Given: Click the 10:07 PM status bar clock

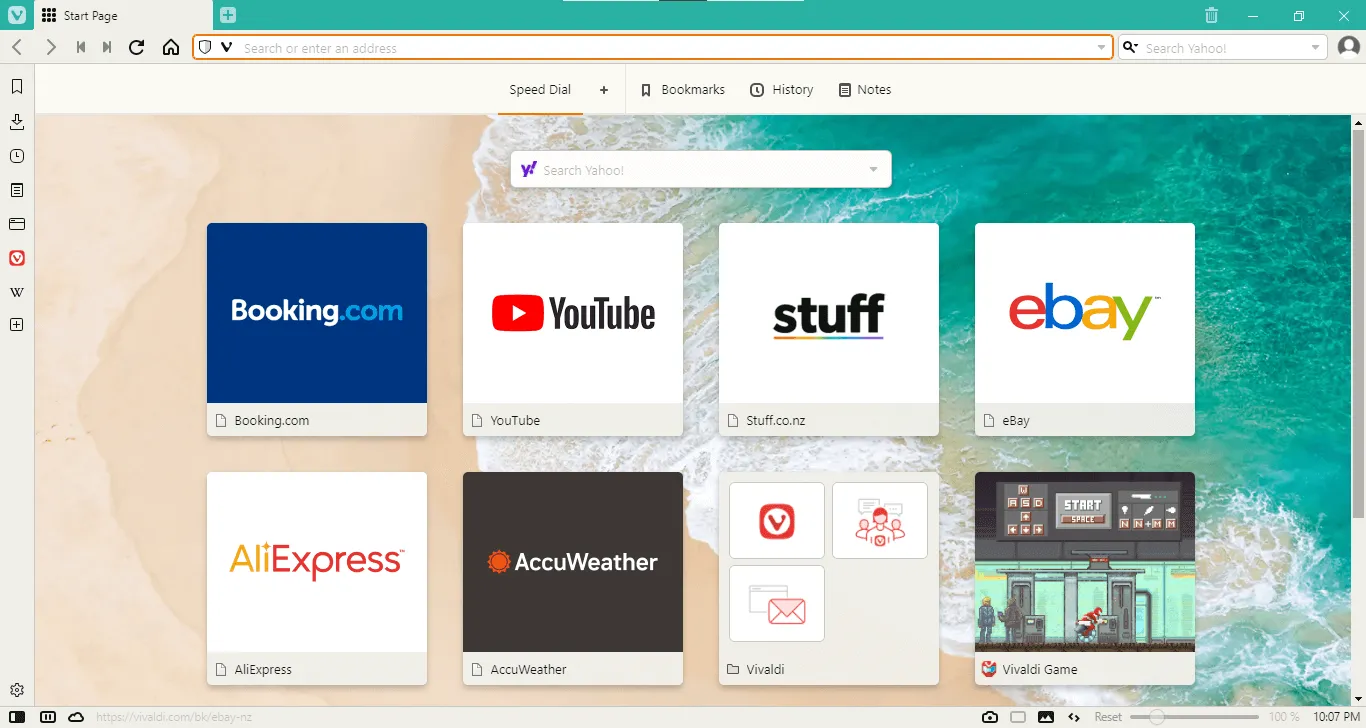Looking at the screenshot, I should pos(1335,717).
